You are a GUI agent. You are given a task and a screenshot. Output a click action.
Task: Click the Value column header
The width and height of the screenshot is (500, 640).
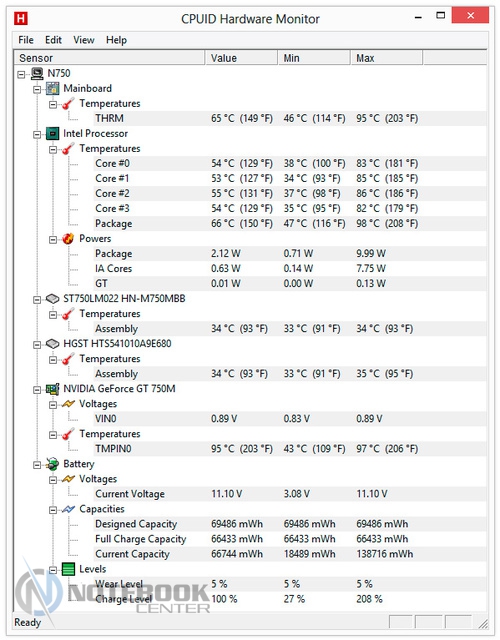click(x=241, y=58)
